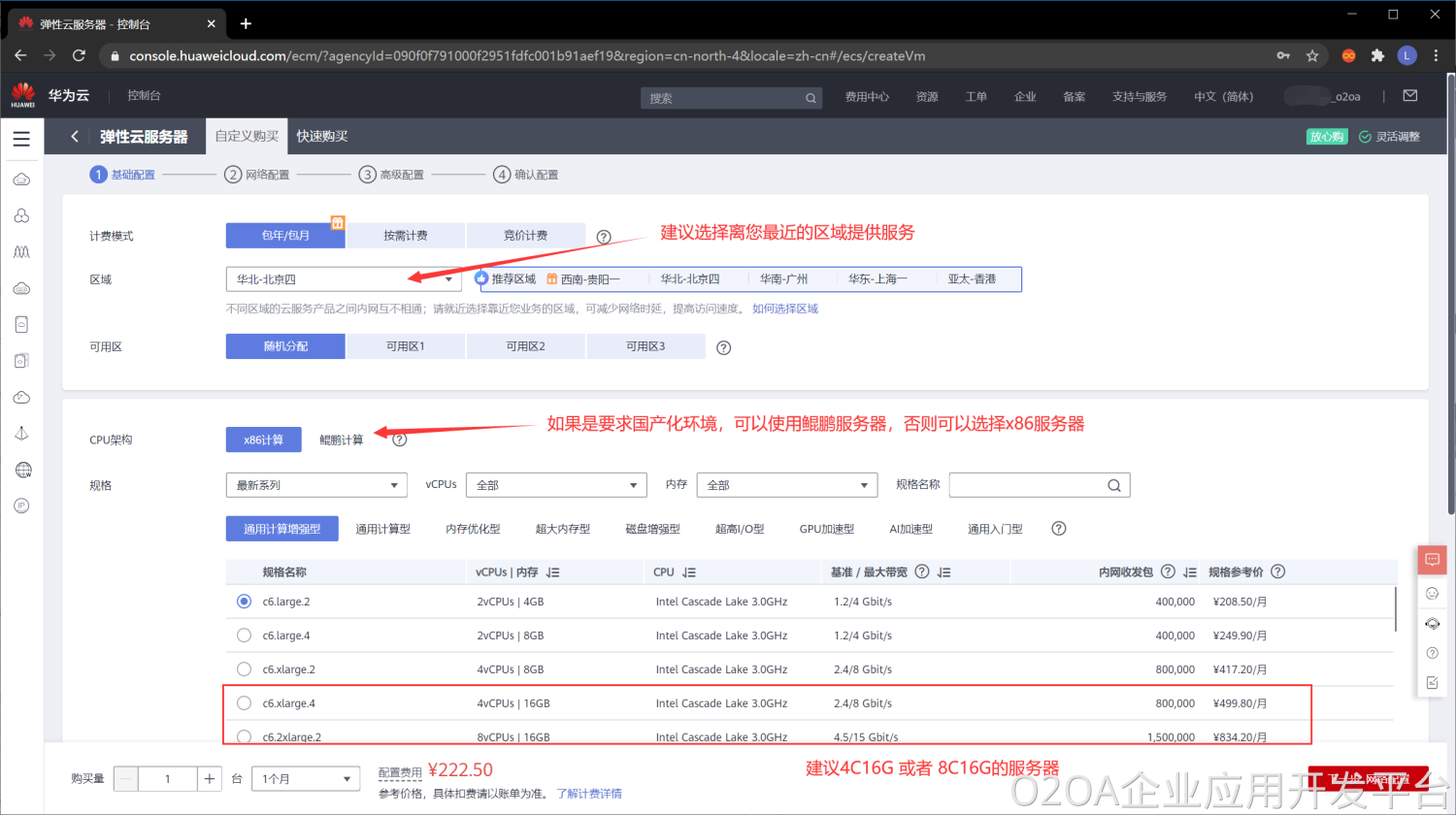Sort by vCPUs | 内存 column icon
The height and width of the screenshot is (815, 1456).
(x=553, y=572)
